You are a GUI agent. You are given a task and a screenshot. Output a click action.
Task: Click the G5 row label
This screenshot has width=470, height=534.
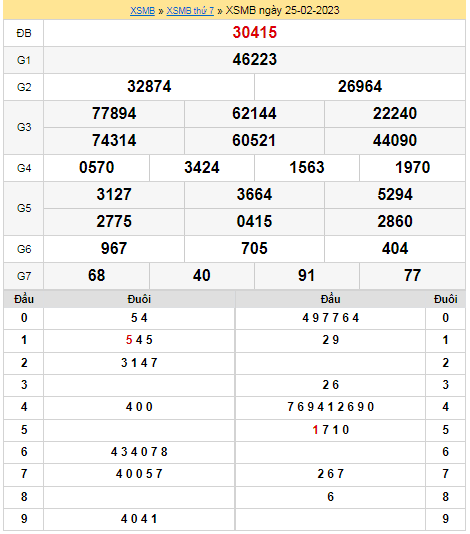pyautogui.click(x=24, y=208)
